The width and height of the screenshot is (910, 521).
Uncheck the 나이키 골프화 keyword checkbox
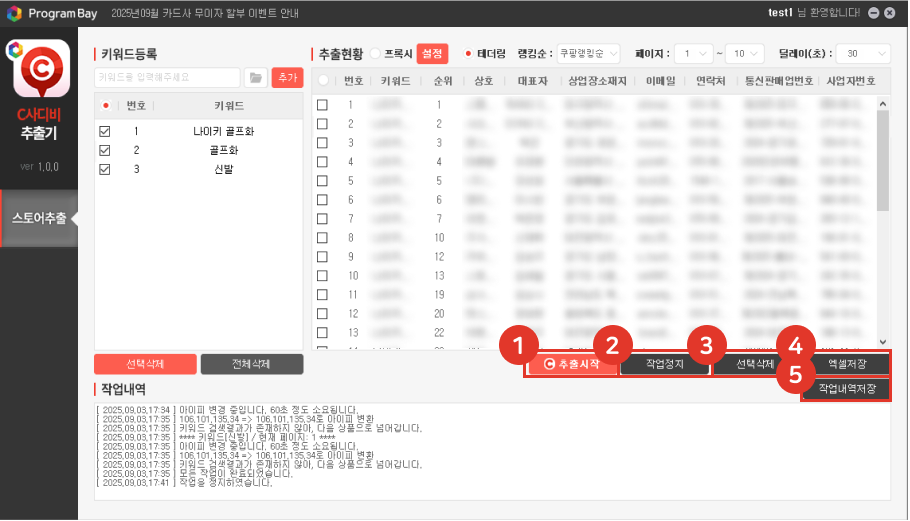(106, 131)
